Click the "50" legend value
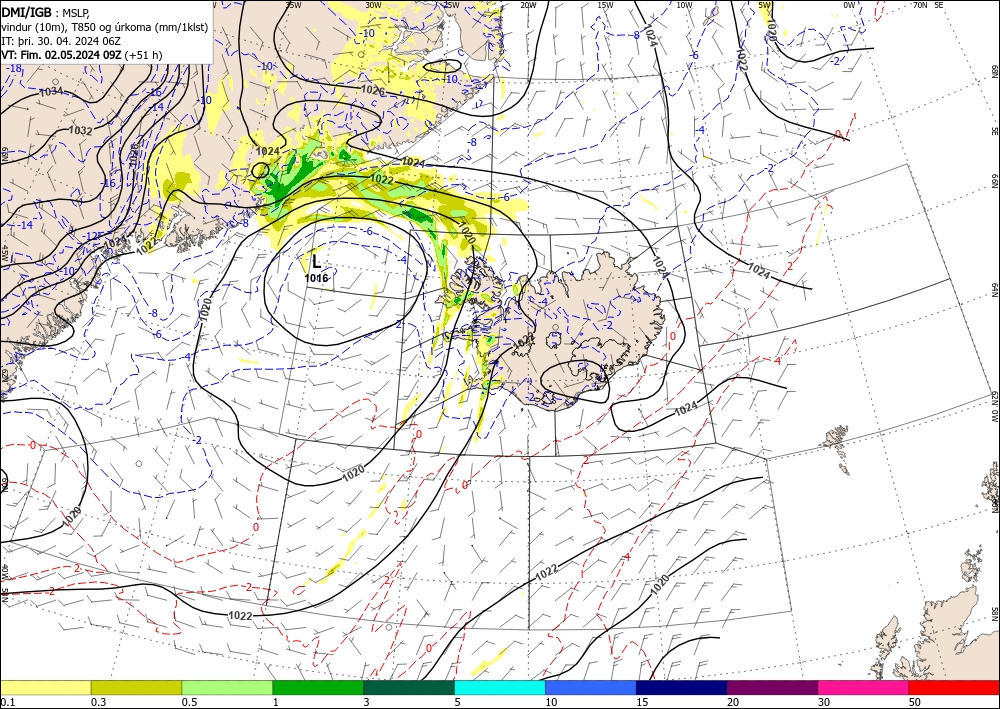The image size is (1000, 709). pyautogui.click(x=915, y=702)
